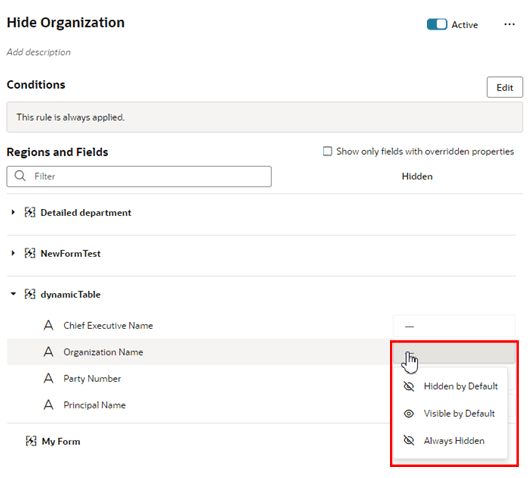This screenshot has width=530, height=478.
Task: Click the magnifier icon in Filter box
Action: (x=20, y=176)
